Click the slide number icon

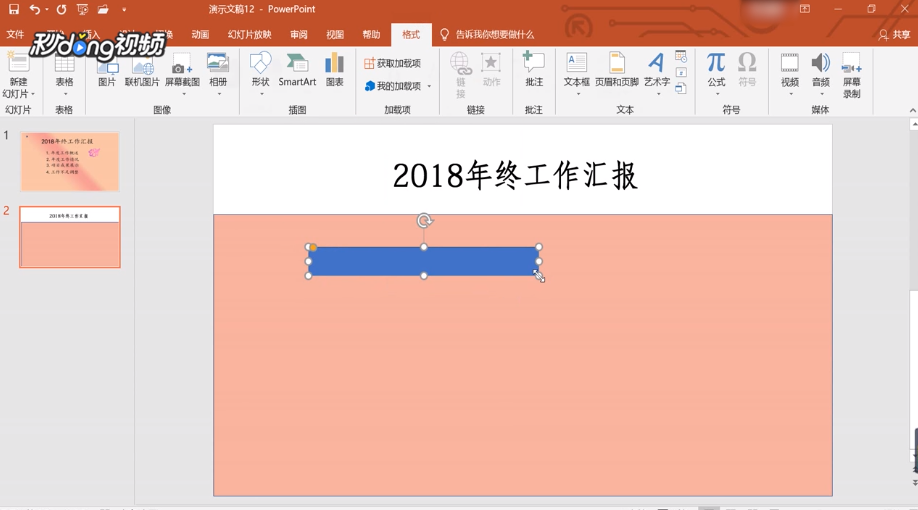click(x=681, y=73)
